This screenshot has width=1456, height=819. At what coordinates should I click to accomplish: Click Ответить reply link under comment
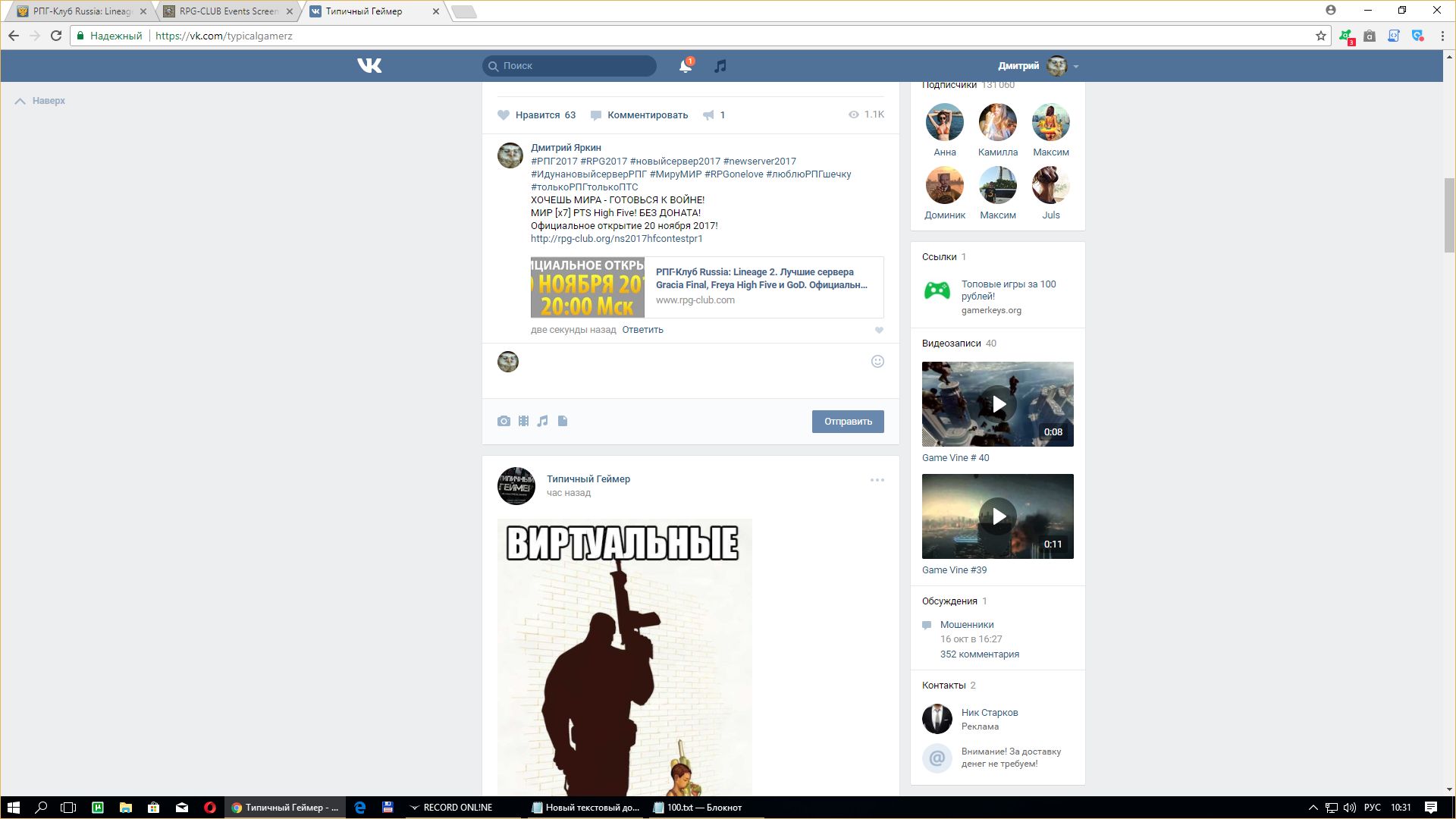[x=642, y=330]
